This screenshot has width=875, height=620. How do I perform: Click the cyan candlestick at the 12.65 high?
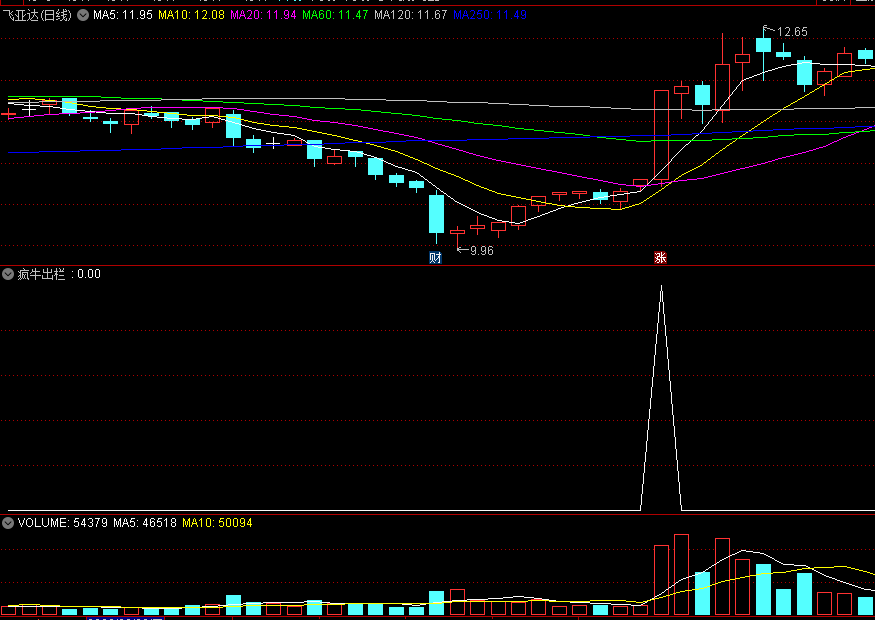(x=763, y=45)
